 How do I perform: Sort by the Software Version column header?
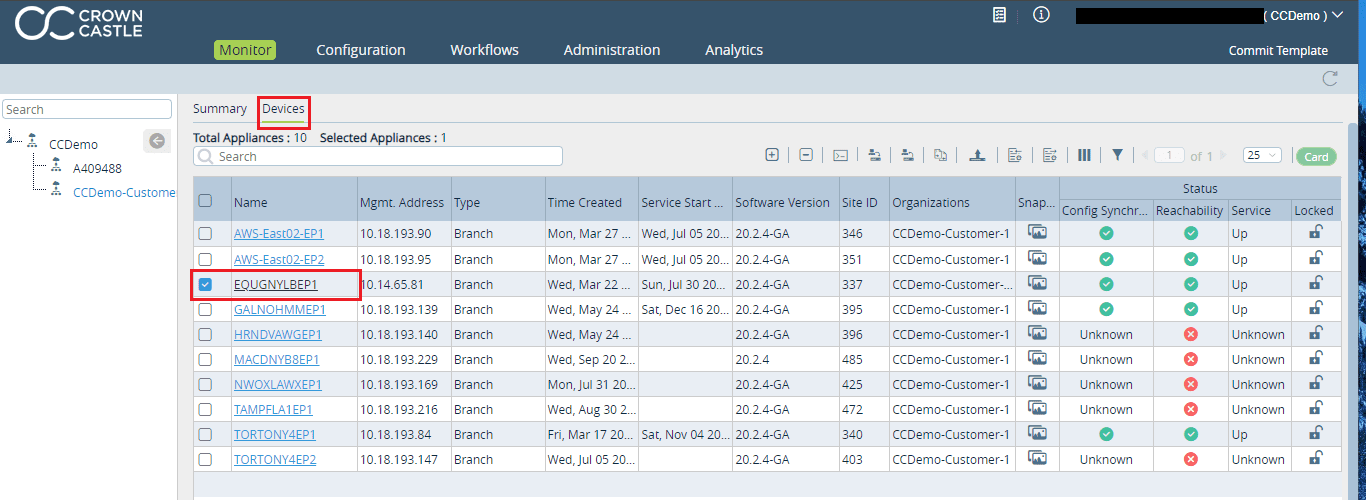[x=782, y=202]
